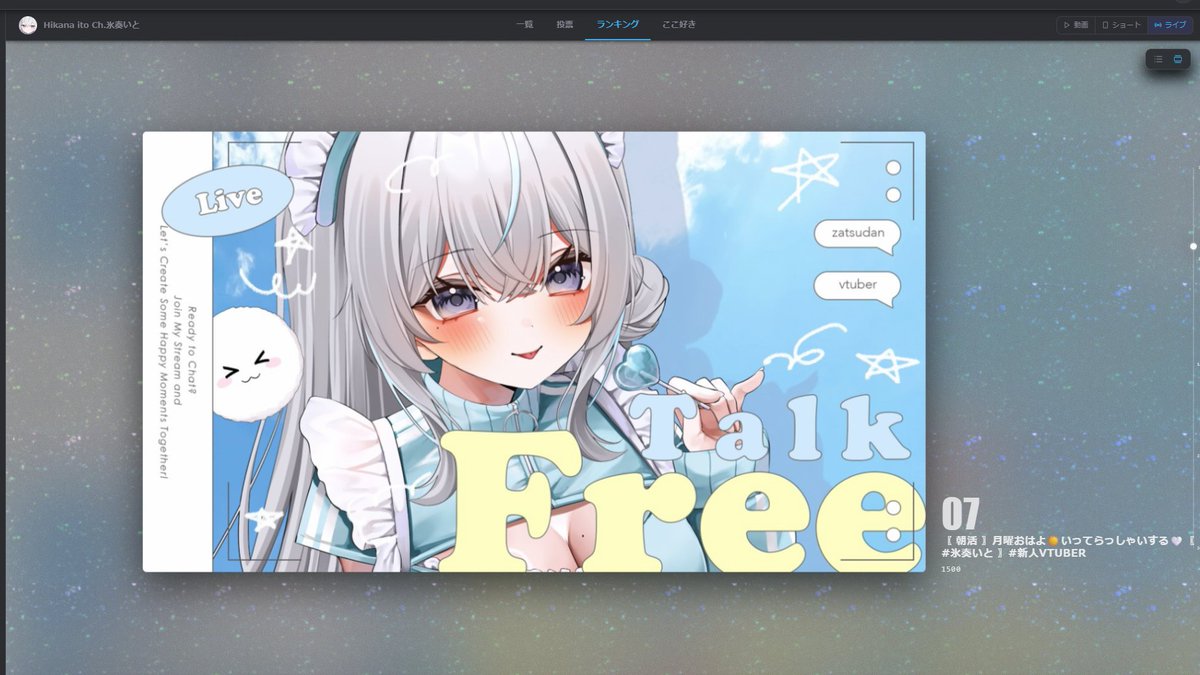The width and height of the screenshot is (1200, 675).
Task: Filter by 動画 videos
Action: [1076, 25]
